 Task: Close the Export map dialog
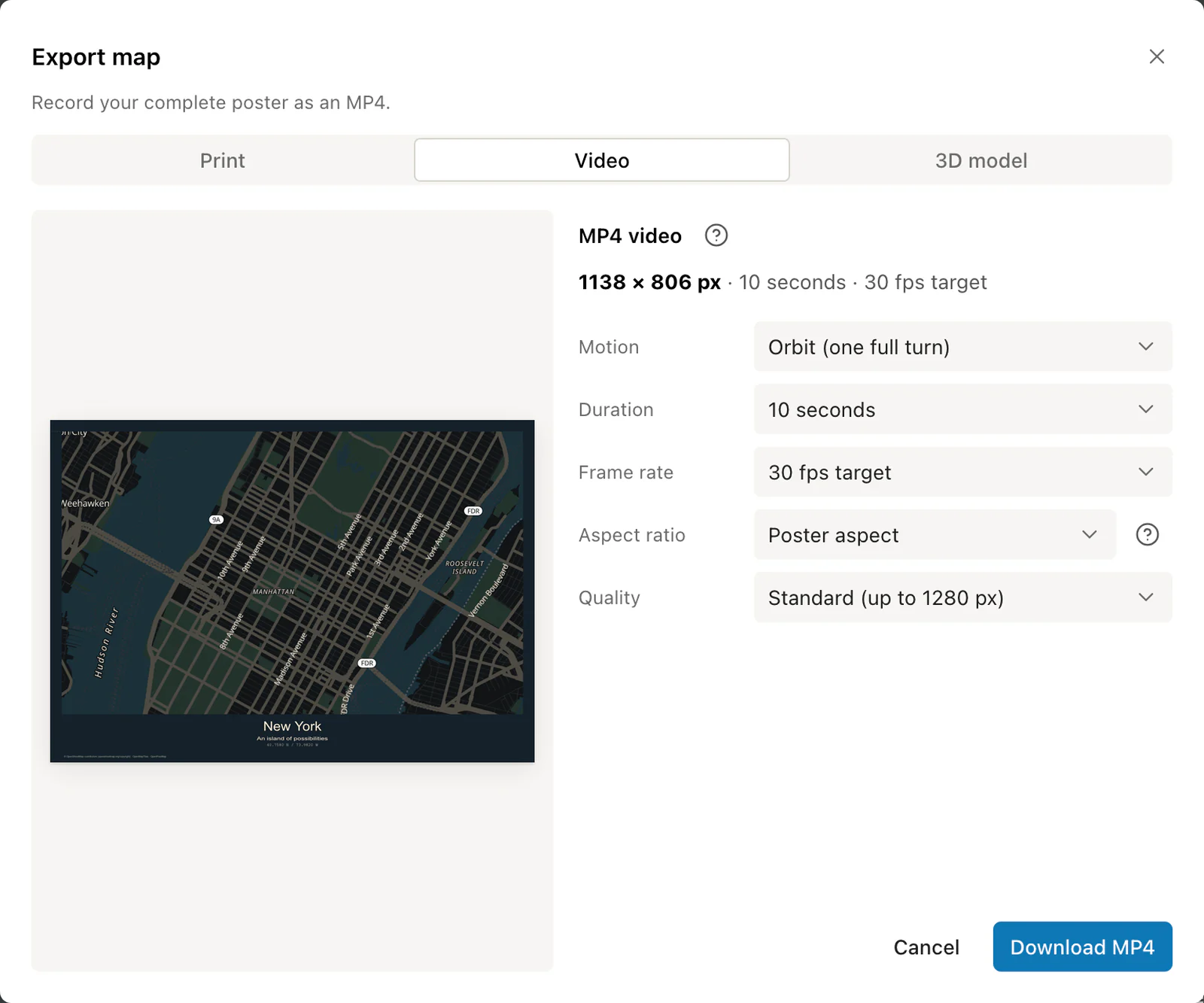(x=1157, y=56)
